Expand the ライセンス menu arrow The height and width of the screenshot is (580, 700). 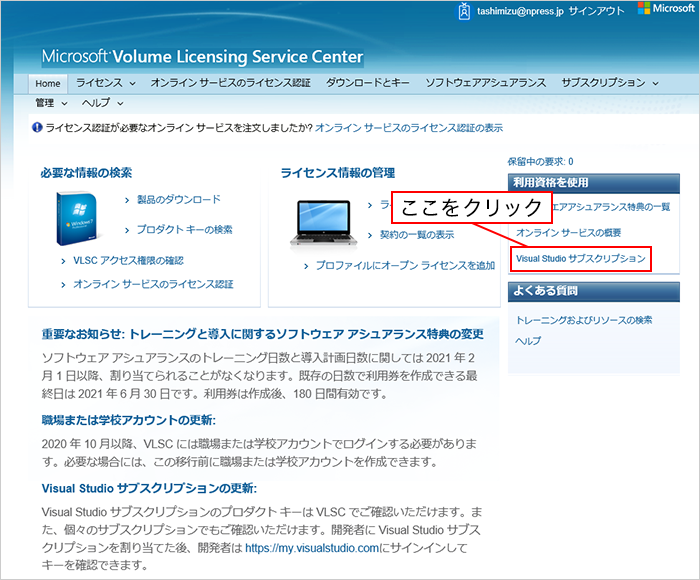[133, 83]
